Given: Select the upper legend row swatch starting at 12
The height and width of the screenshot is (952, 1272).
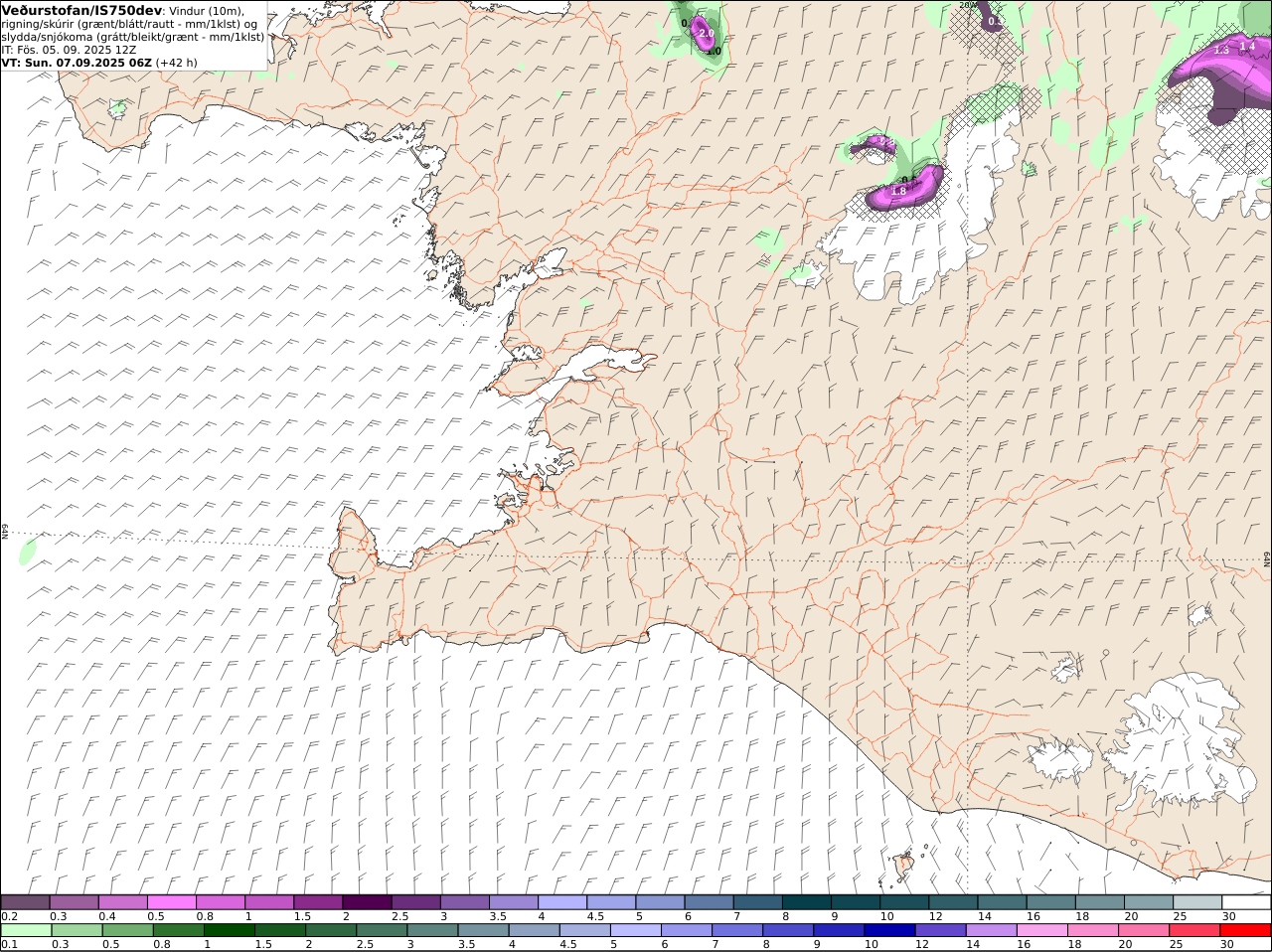Looking at the screenshot, I should [x=954, y=901].
